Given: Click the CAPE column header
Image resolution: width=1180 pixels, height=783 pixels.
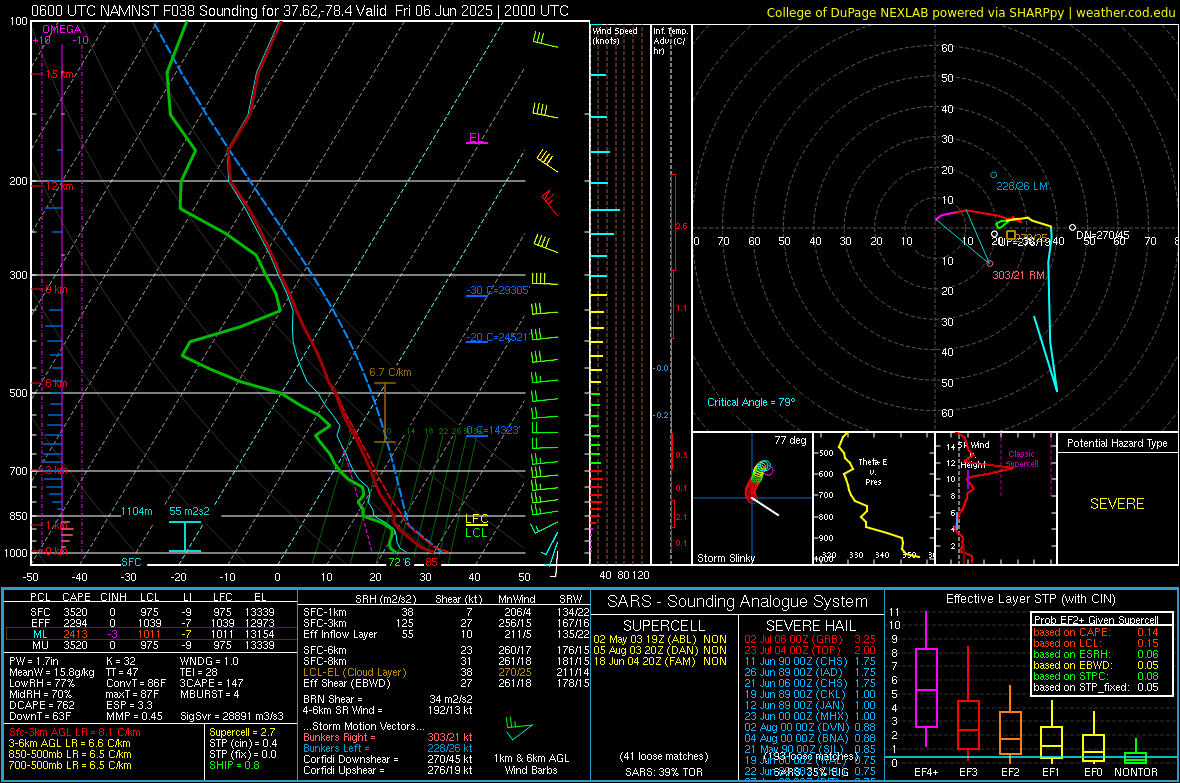Looking at the screenshot, I should point(76,597).
